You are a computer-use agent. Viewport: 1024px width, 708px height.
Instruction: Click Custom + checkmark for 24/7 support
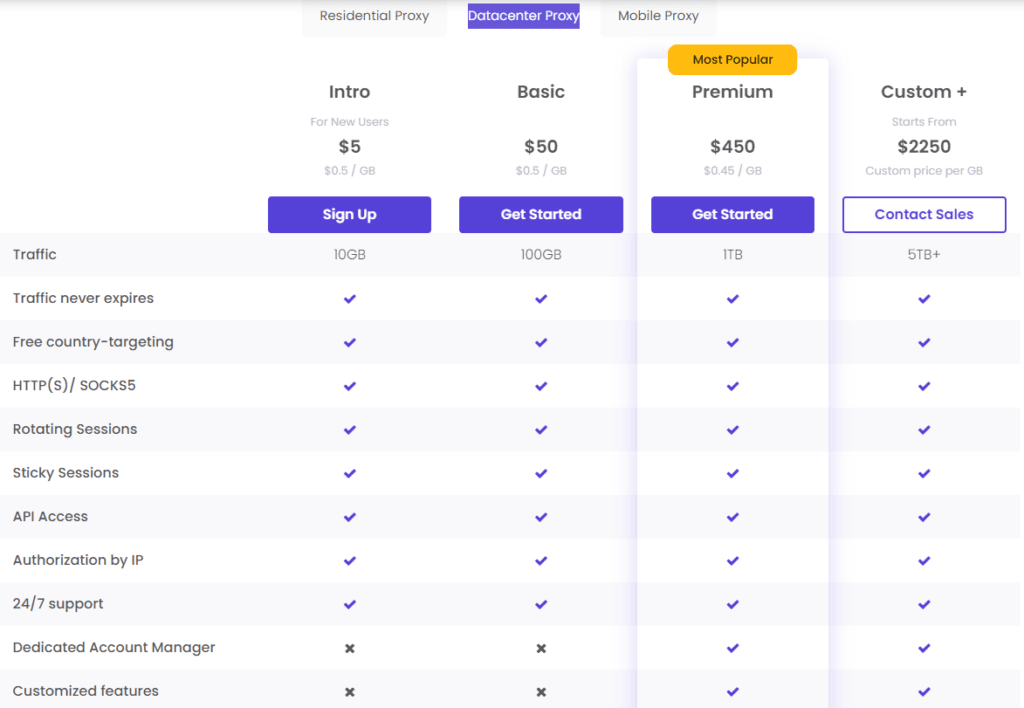(924, 604)
